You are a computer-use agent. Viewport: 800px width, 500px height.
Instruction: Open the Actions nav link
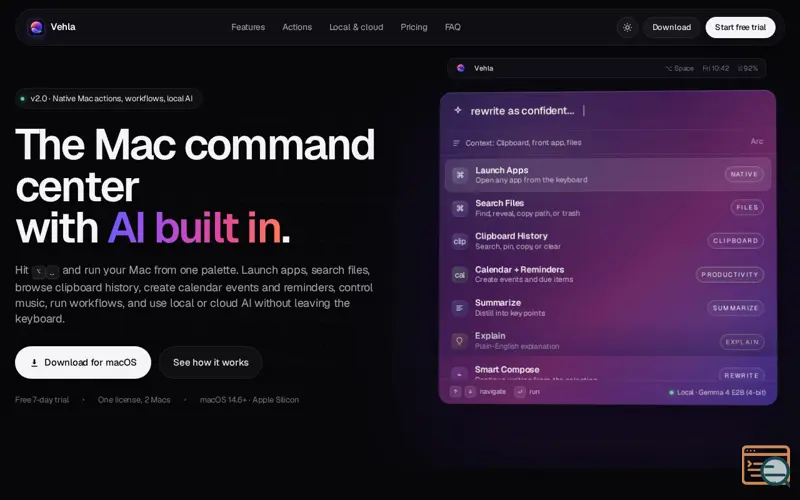[x=297, y=27]
